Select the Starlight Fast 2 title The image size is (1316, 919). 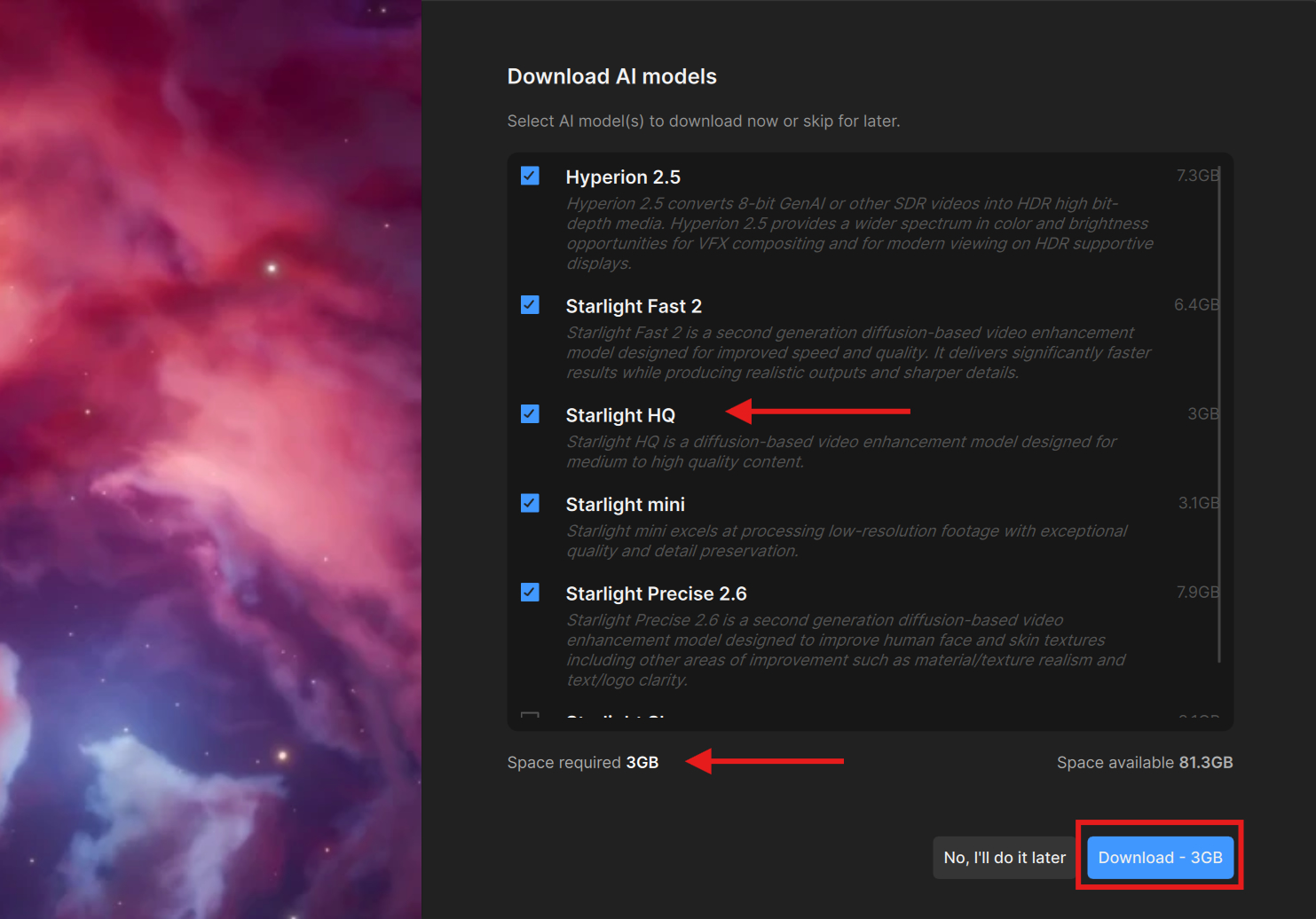pyautogui.click(x=634, y=306)
